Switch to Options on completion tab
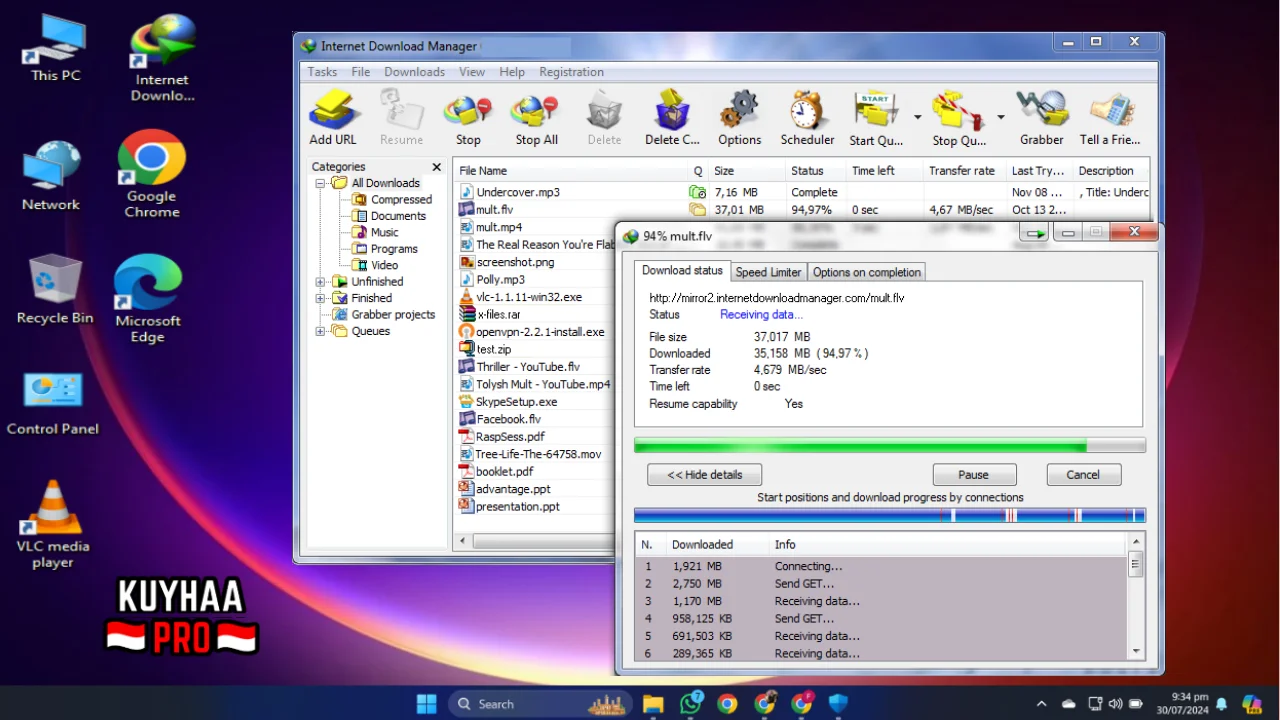Image resolution: width=1280 pixels, height=720 pixels. coord(866,272)
